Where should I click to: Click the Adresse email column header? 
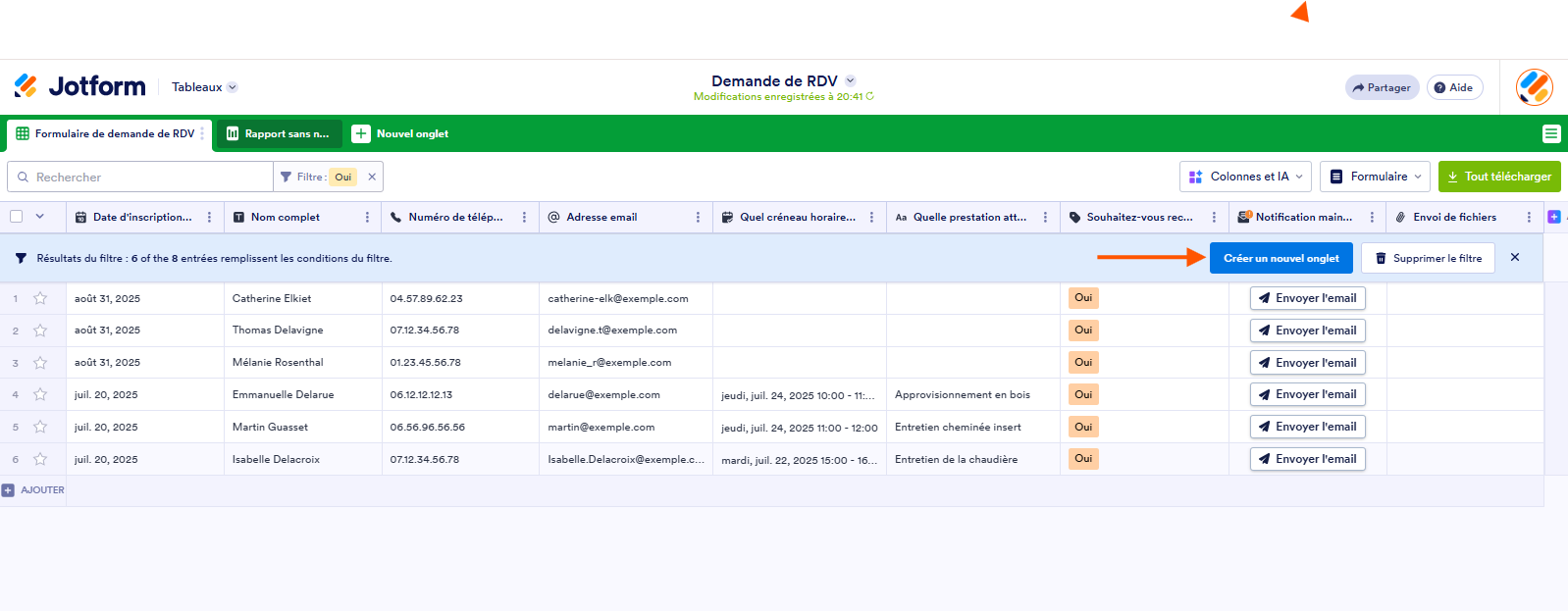pyautogui.click(x=626, y=218)
